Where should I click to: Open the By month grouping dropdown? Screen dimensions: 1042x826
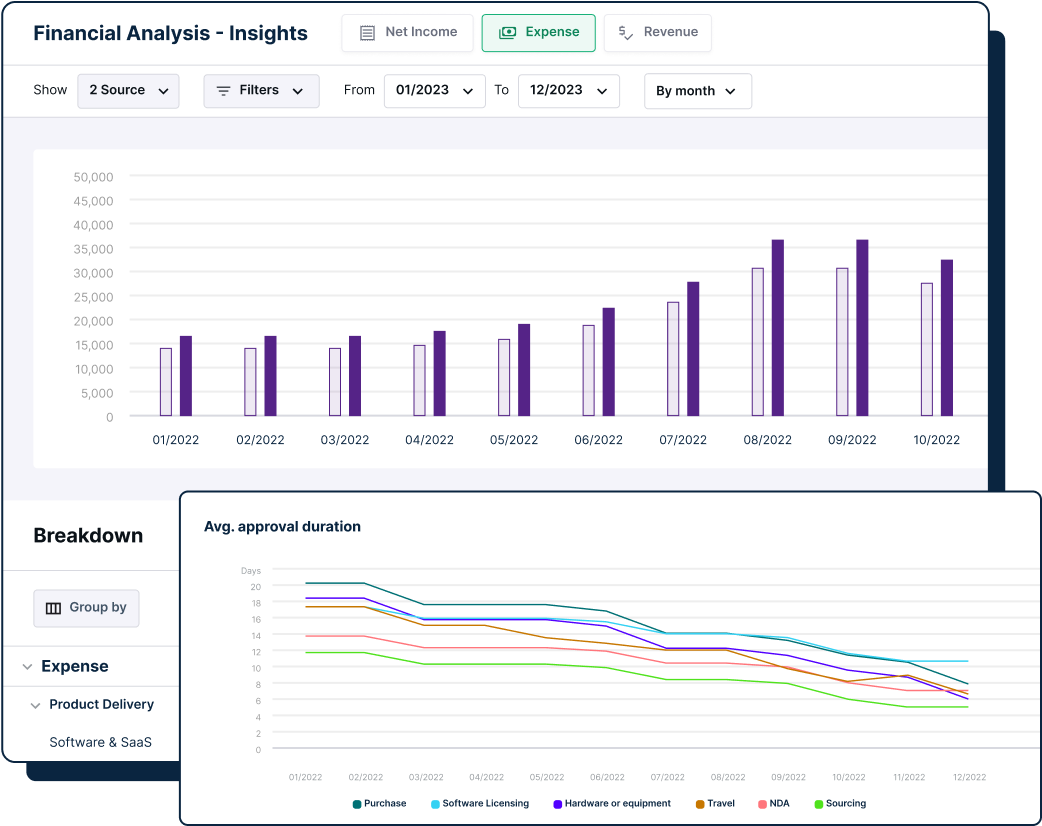pos(698,91)
